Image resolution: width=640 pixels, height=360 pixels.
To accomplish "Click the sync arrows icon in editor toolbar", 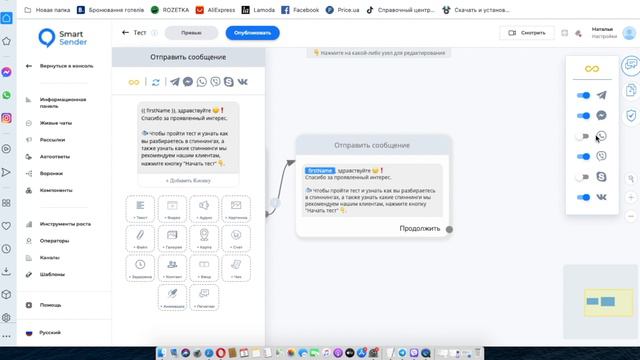I will click(156, 82).
